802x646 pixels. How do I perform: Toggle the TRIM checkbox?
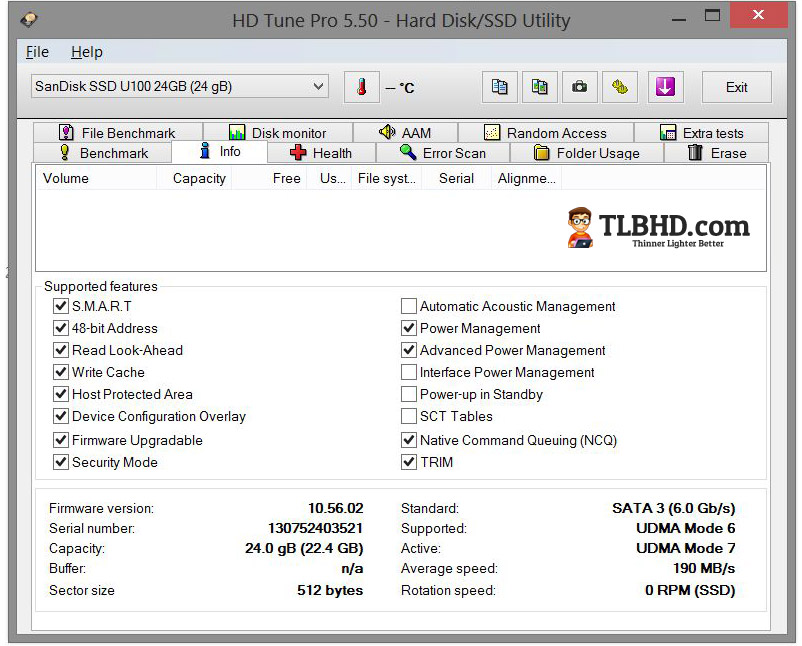408,462
